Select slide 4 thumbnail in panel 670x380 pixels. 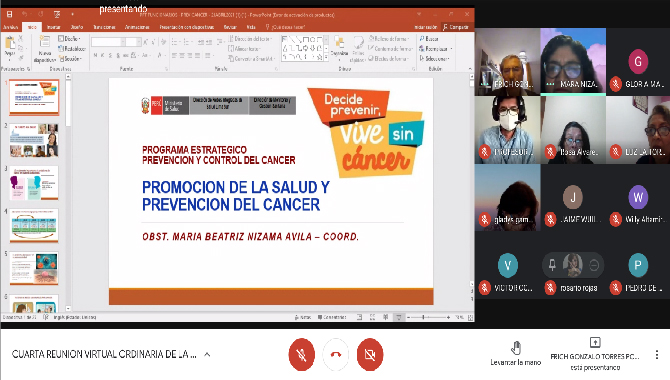(x=34, y=226)
